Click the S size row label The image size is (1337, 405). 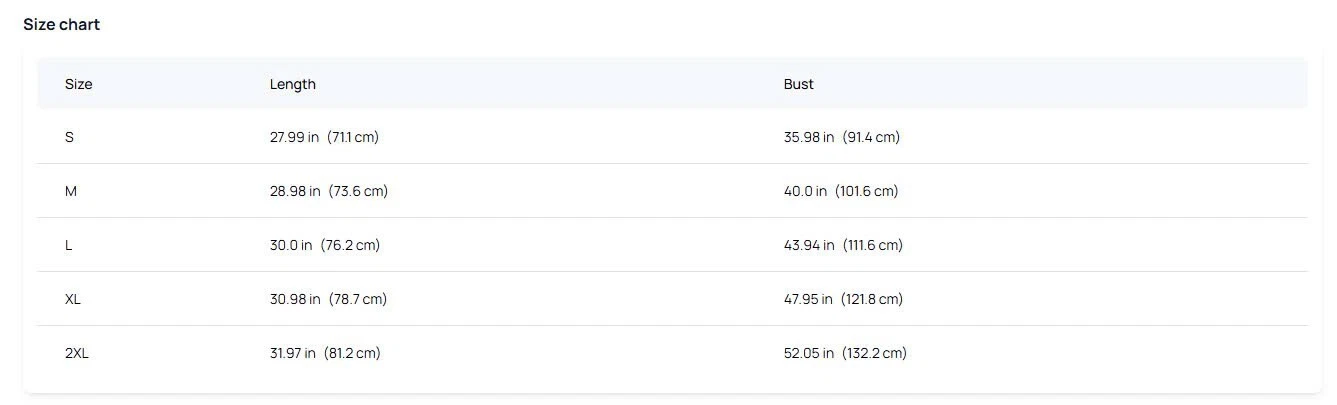click(69, 137)
